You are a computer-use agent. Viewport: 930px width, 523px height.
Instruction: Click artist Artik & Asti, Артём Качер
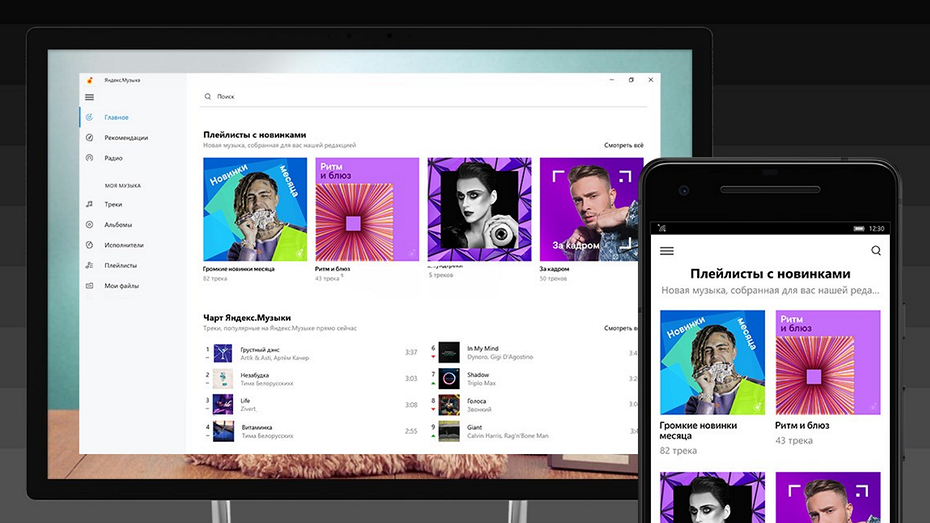(x=275, y=358)
